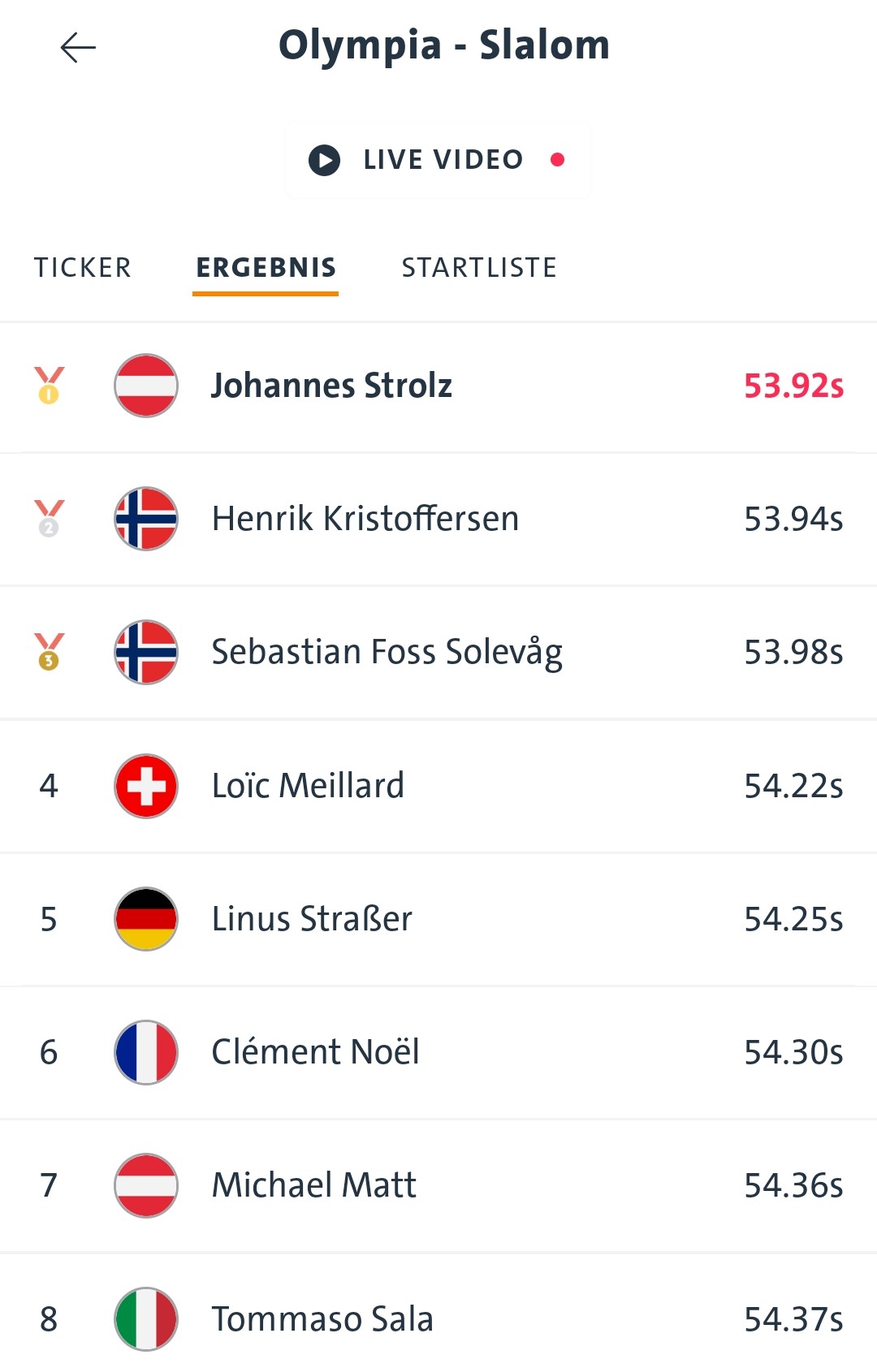This screenshot has width=877, height=1372.
Task: Tap the silver medal icon
Action: 49,519
